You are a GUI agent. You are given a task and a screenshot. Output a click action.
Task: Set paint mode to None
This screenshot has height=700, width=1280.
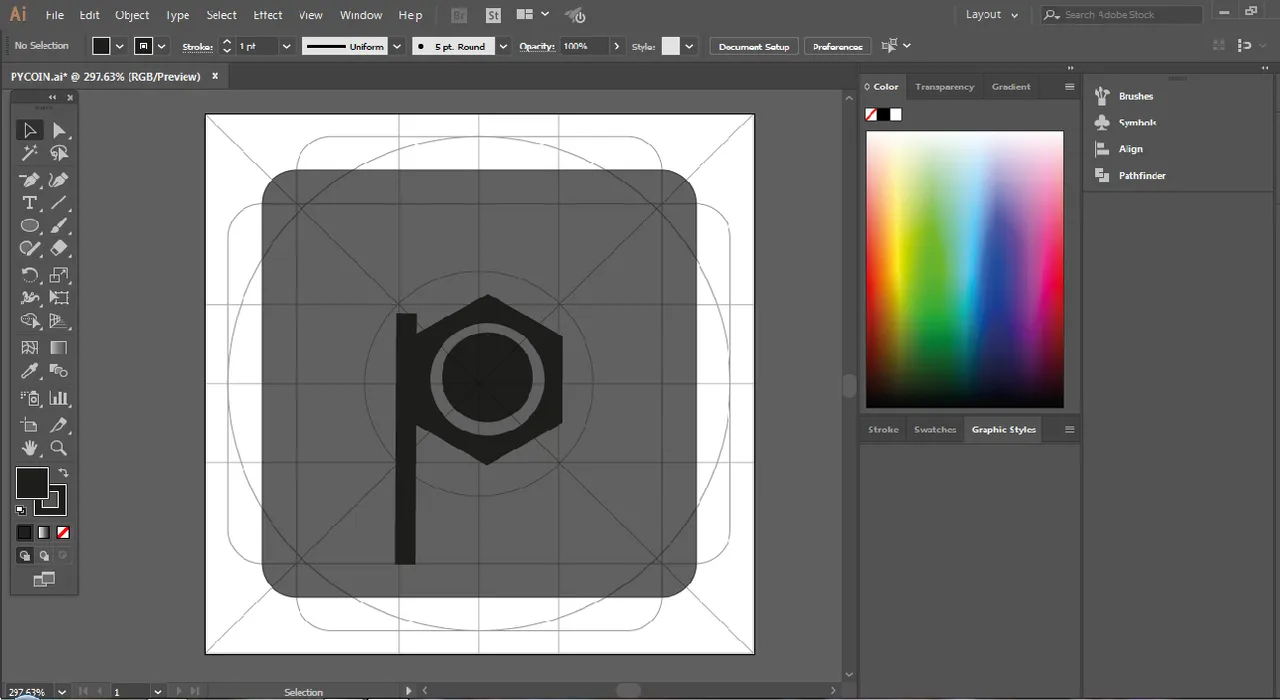click(x=63, y=533)
